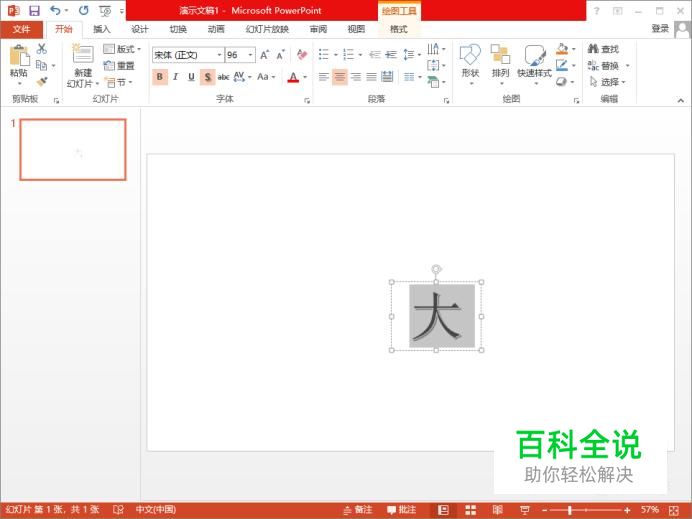Click Convert to SmartArt icon
692x519 pixels.
click(433, 82)
